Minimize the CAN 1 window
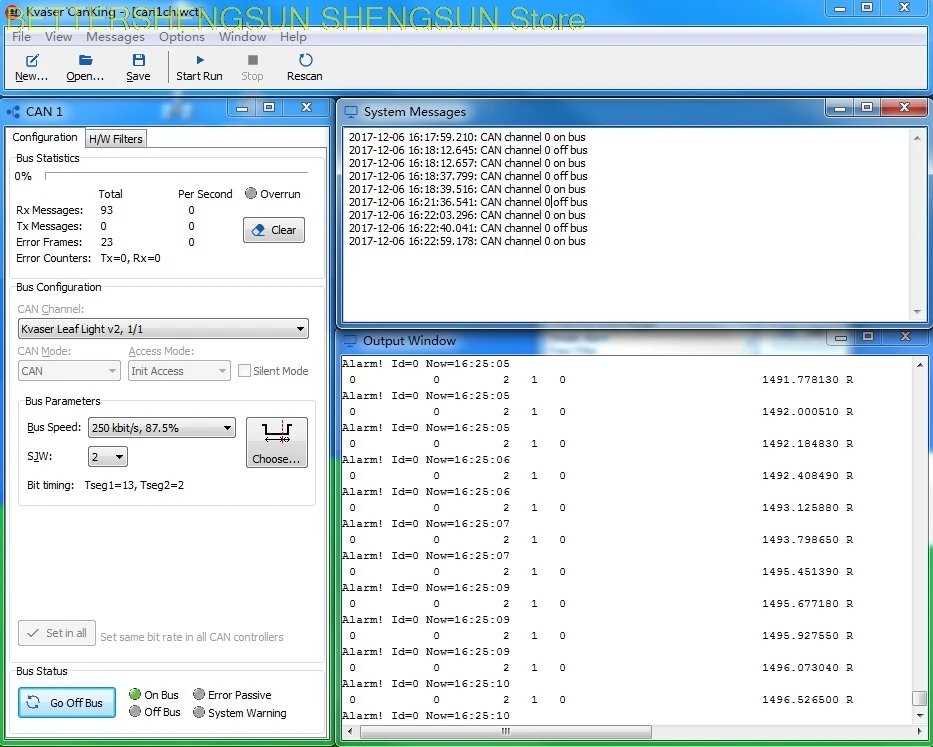 point(242,108)
